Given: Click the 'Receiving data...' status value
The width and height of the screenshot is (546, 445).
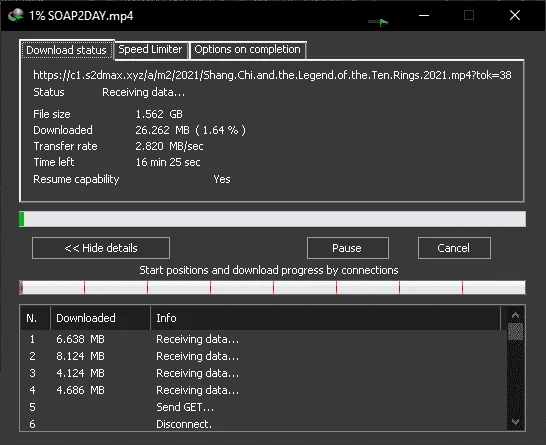Looking at the screenshot, I should (x=143, y=92).
